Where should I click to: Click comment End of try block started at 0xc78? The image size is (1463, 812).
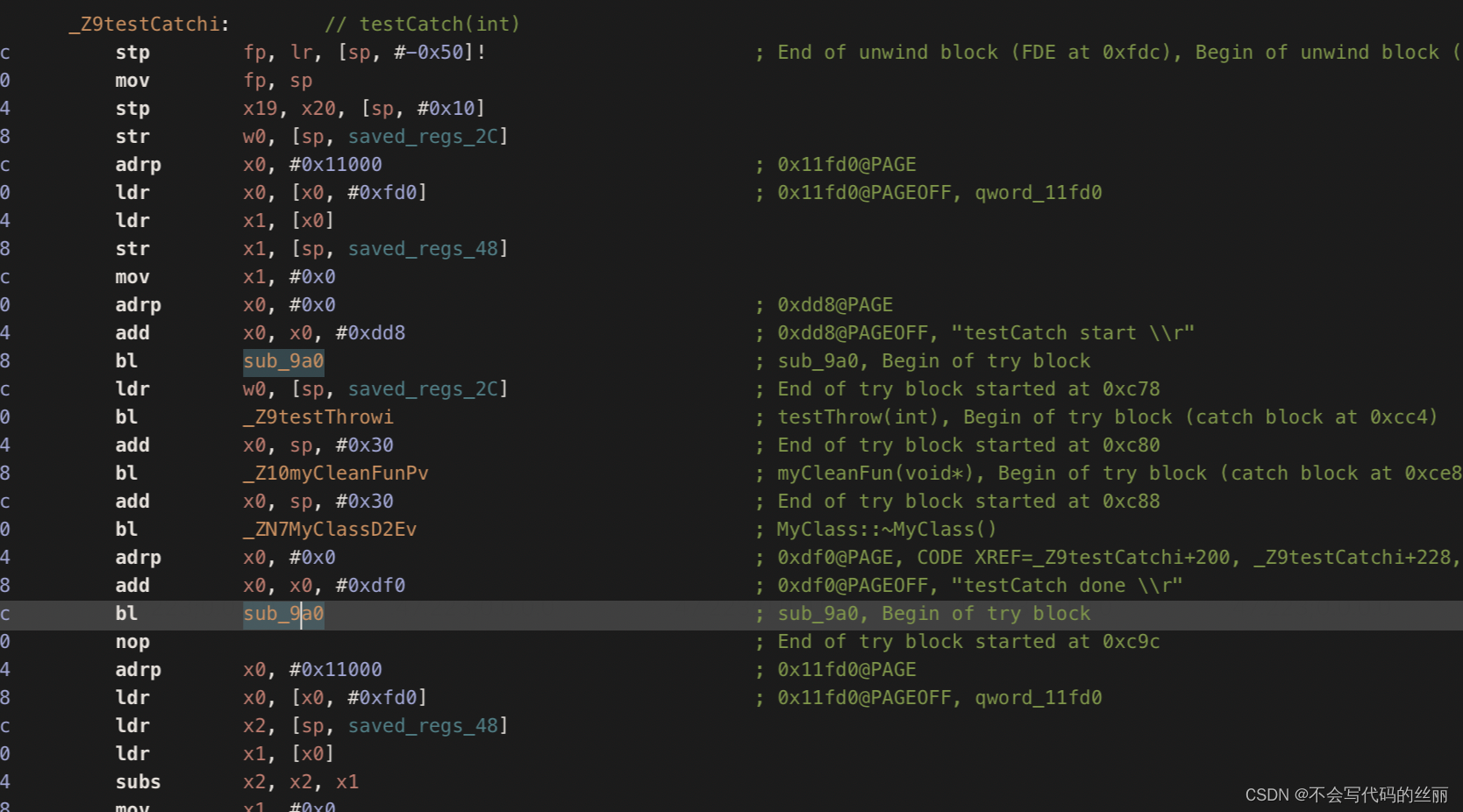tap(968, 389)
